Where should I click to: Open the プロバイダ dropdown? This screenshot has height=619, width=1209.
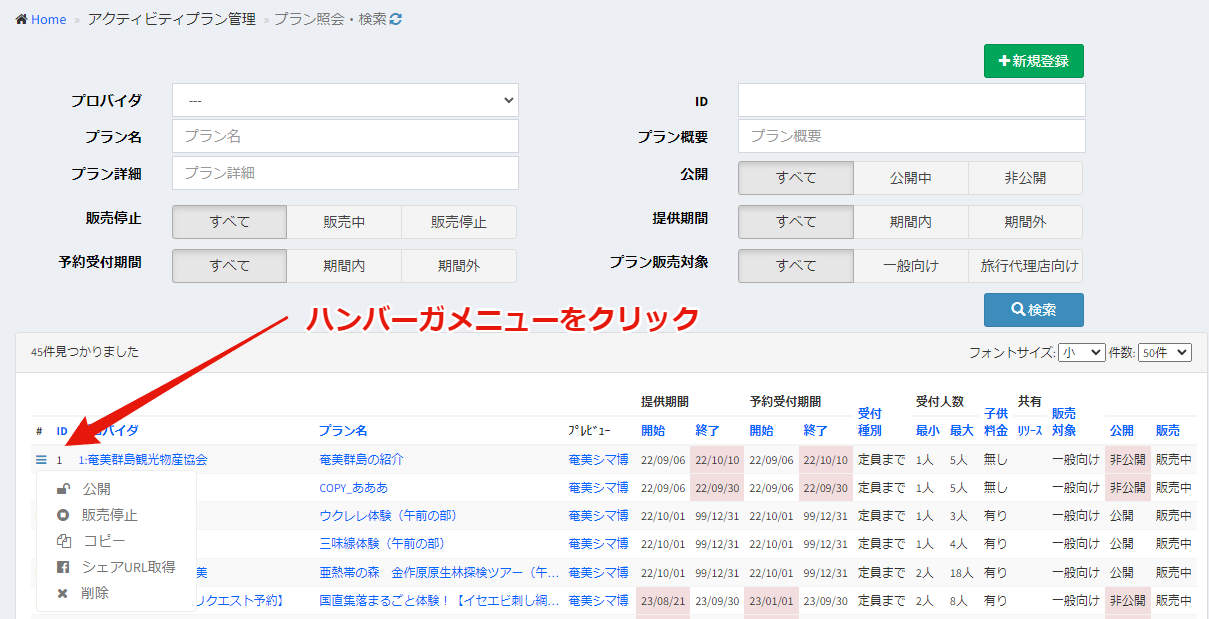pos(346,100)
